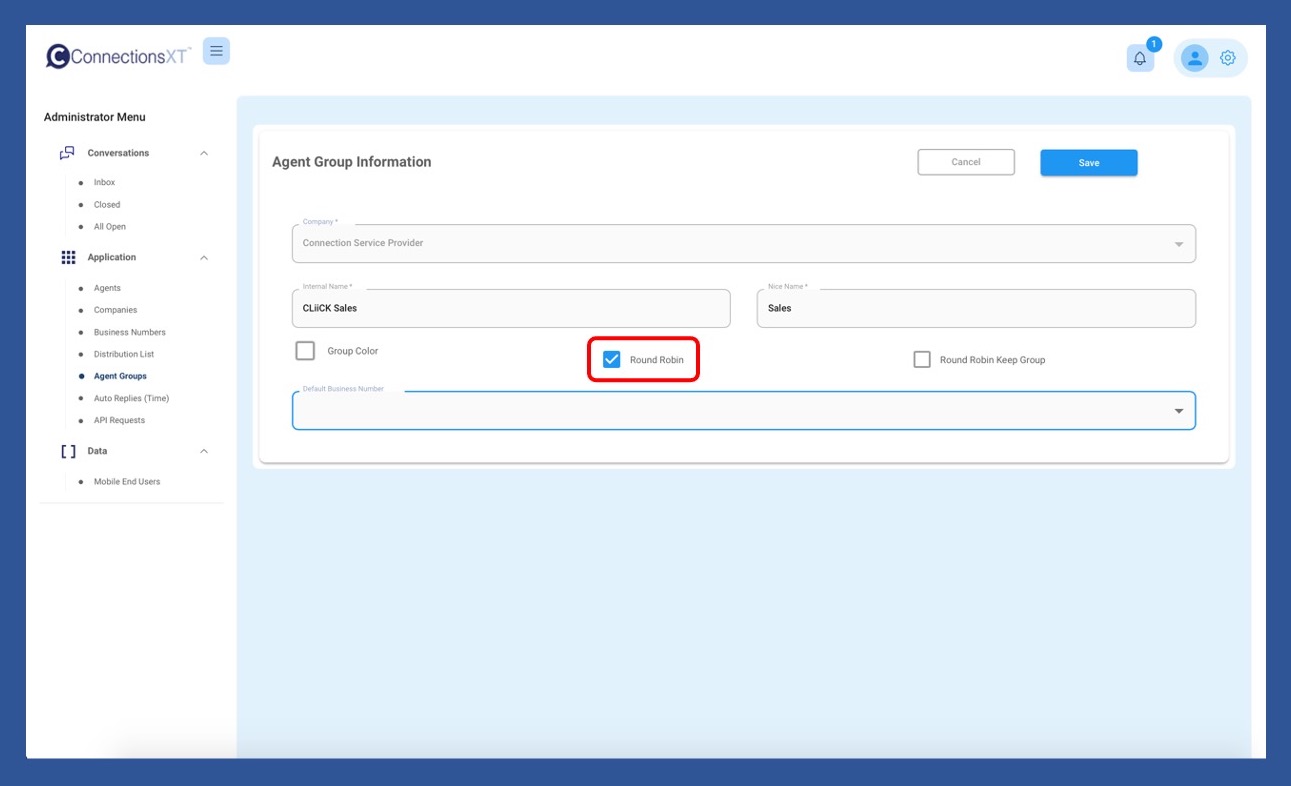Enable Round Robin Keep Group checkbox
The height and width of the screenshot is (786, 1291).
(x=922, y=360)
